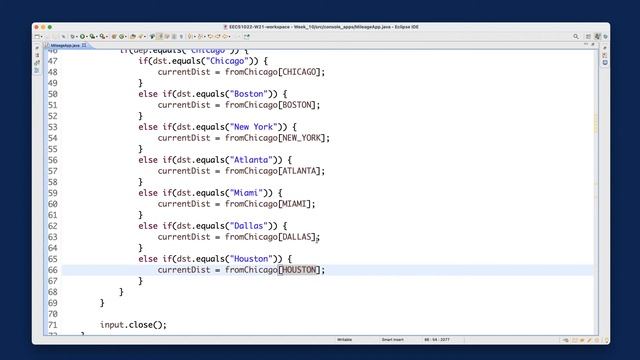Viewport: 640px width, 360px height.
Task: Open the Quick Access search magnifier
Action: (576, 36)
